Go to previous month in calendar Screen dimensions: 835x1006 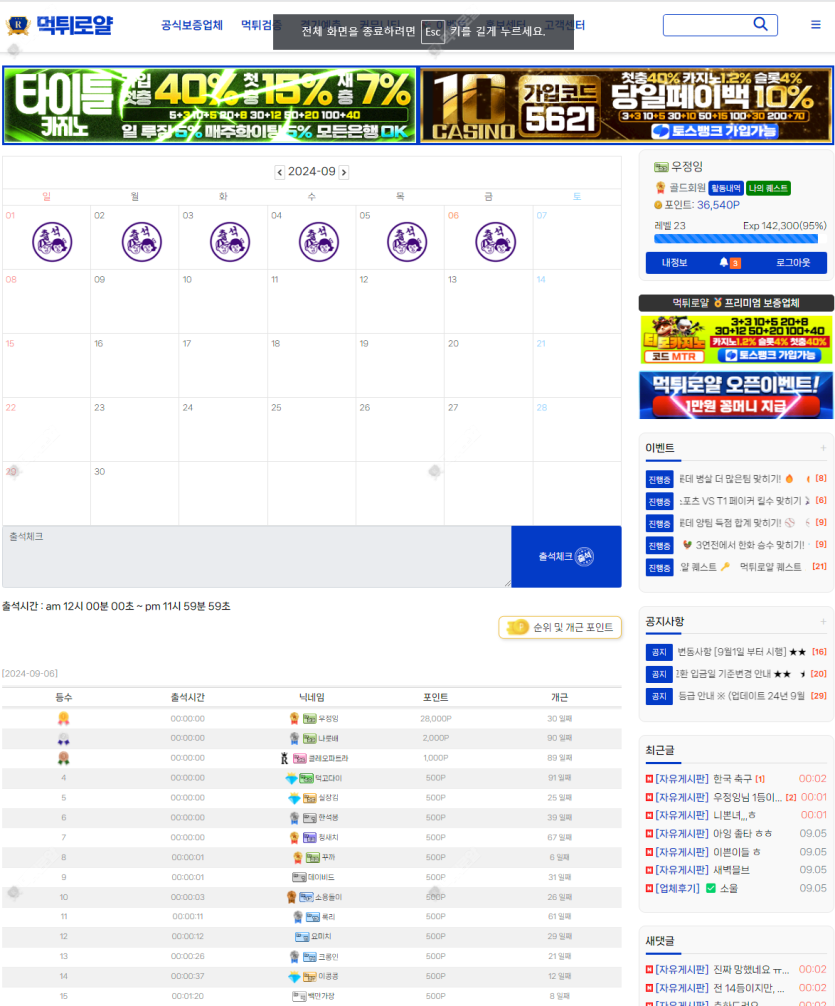(x=279, y=172)
